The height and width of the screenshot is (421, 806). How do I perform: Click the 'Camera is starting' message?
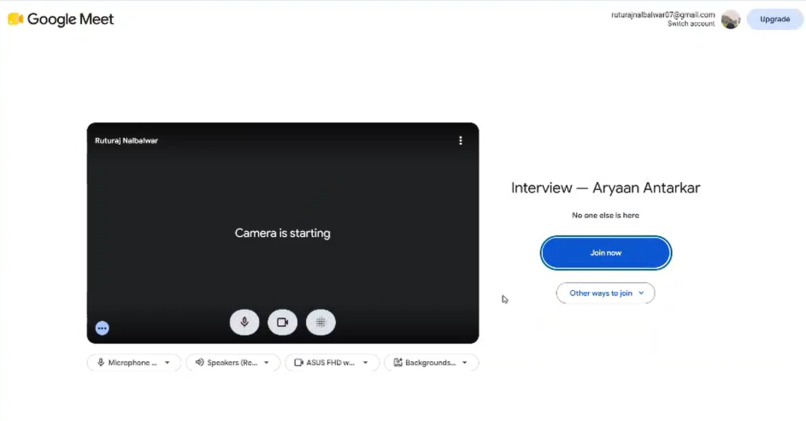pyautogui.click(x=282, y=233)
